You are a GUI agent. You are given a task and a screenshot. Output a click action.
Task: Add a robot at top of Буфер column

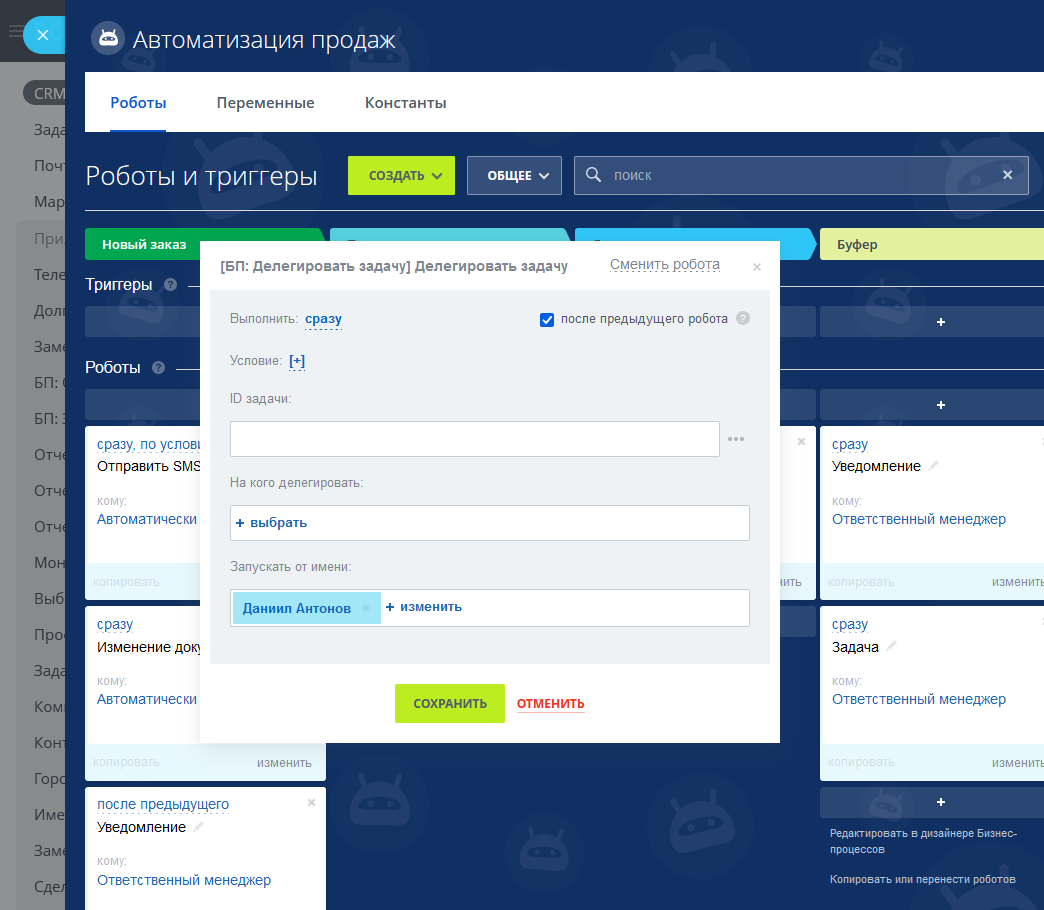(x=940, y=405)
